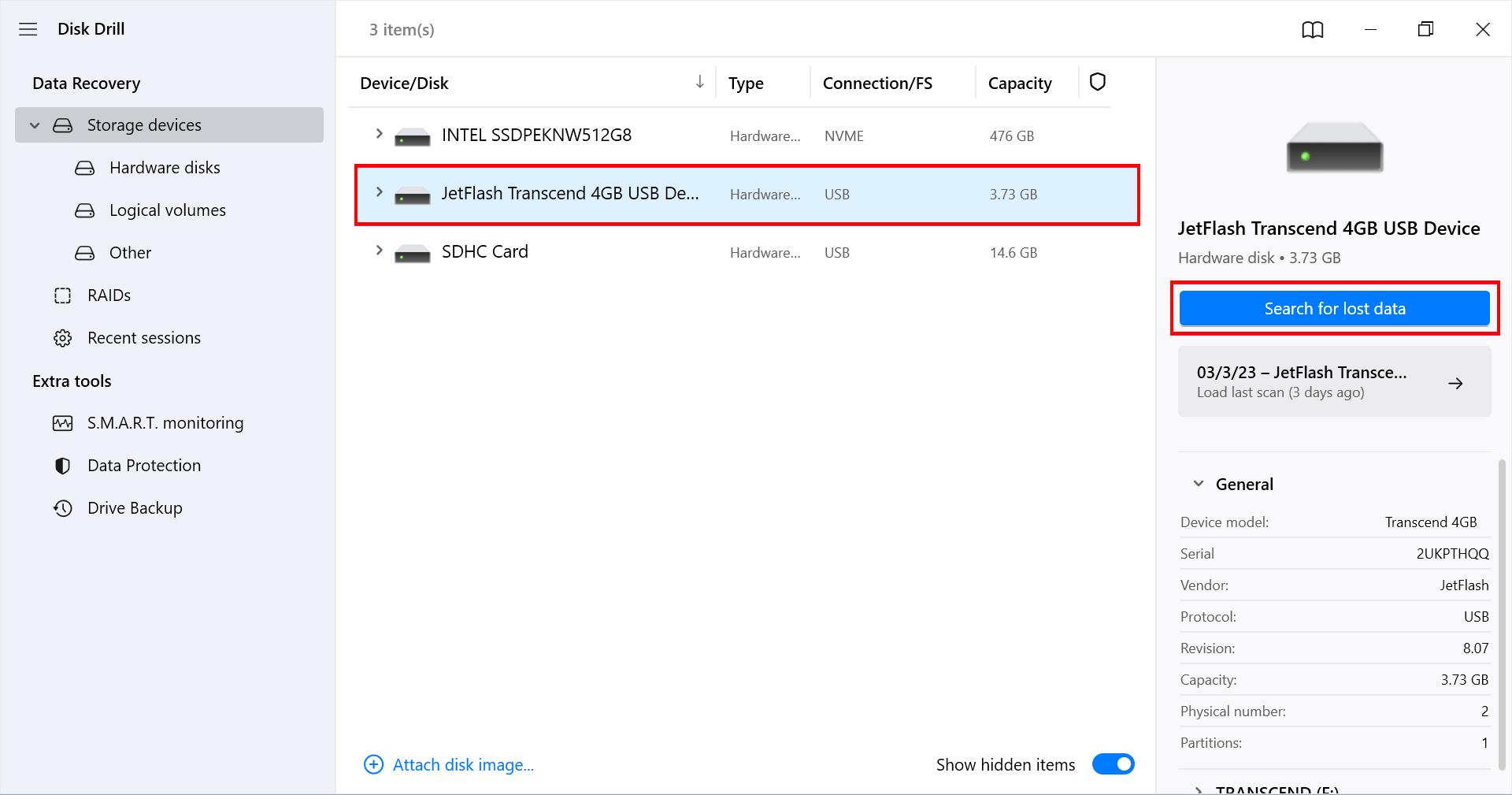Click the Logical volumes icon
The image size is (1512, 795).
tap(85, 210)
